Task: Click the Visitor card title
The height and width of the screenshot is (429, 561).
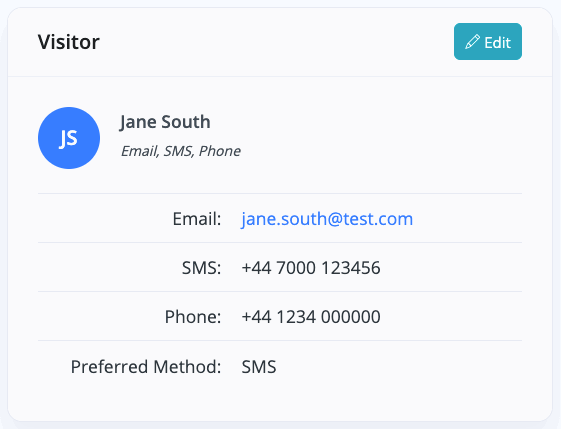Action: tap(69, 42)
